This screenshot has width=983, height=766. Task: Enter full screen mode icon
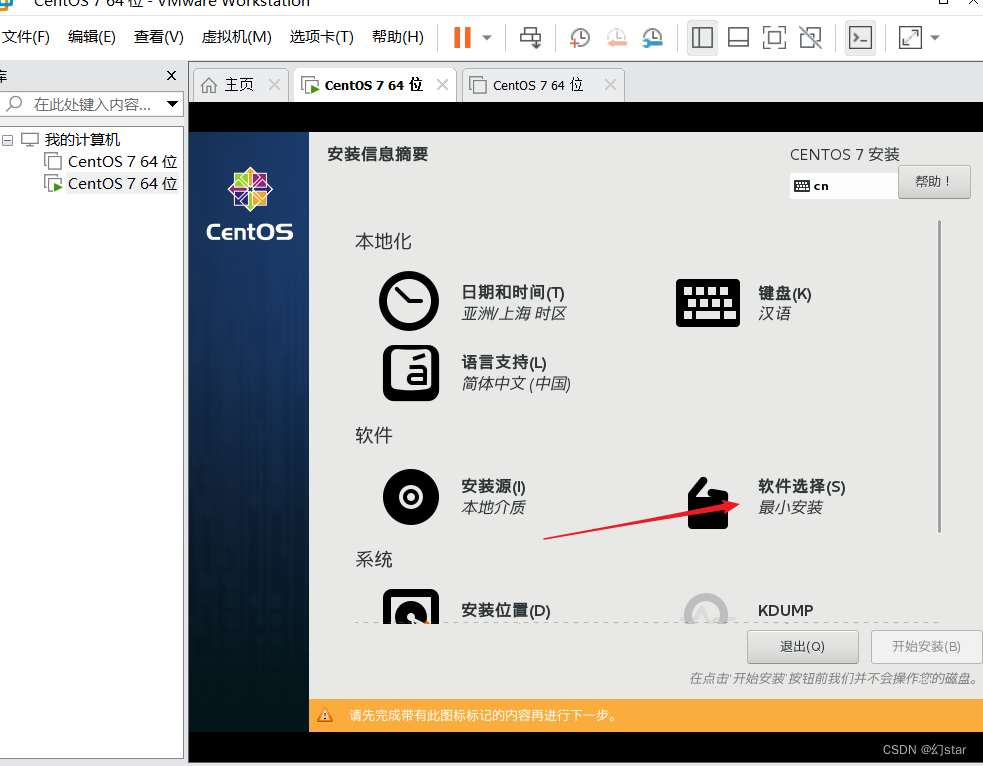774,38
